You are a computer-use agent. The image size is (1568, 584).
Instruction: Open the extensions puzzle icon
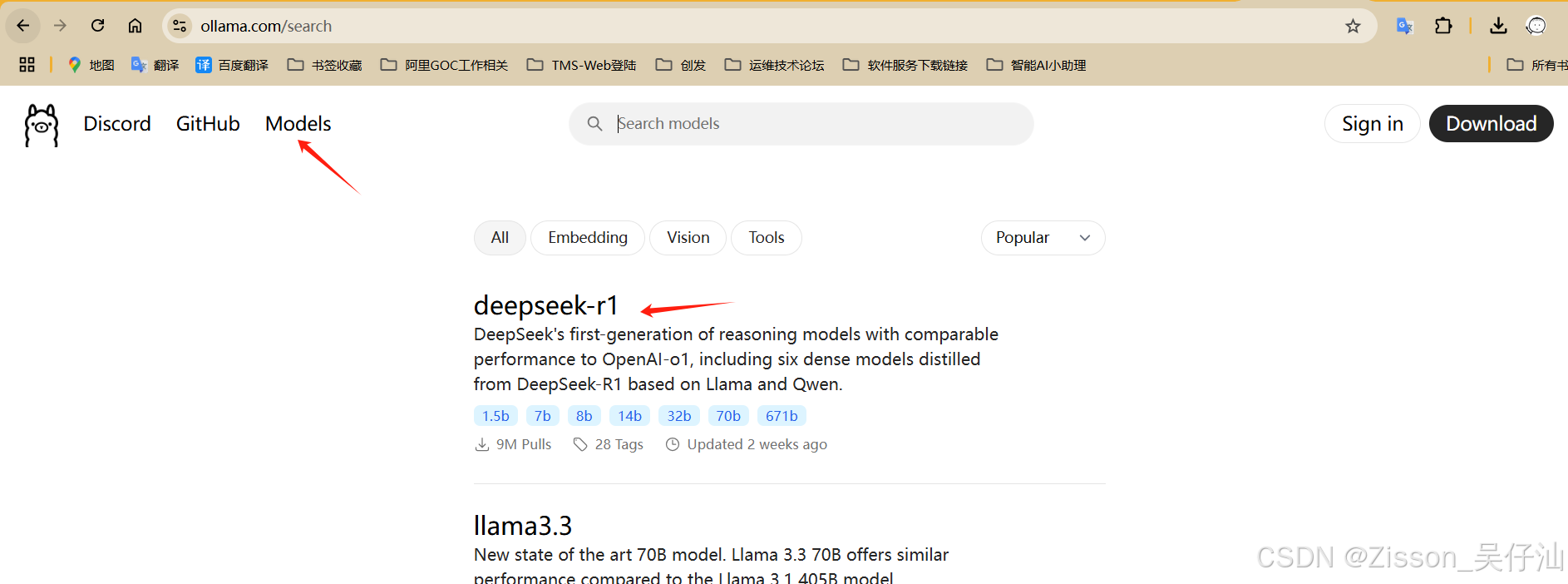(1443, 26)
